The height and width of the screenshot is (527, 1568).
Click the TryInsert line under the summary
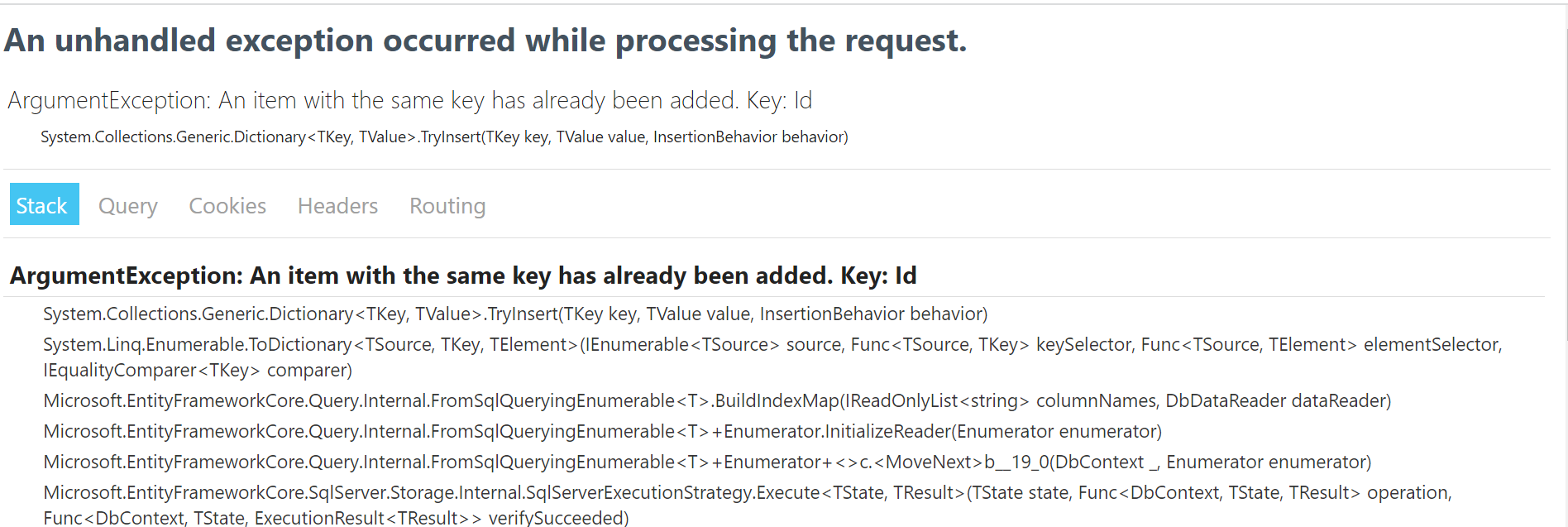[444, 137]
